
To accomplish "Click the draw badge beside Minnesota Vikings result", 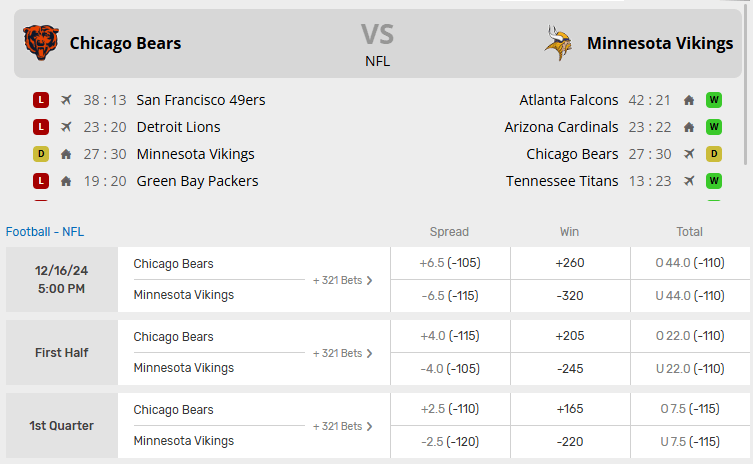I will point(41,154).
